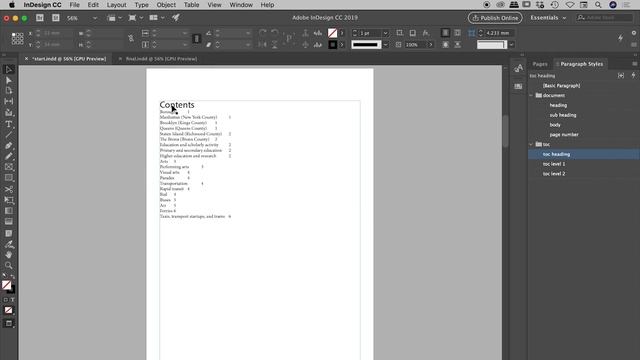The width and height of the screenshot is (640, 360).
Task: Toggle wrap around bounding box option
Action: click(458, 33)
